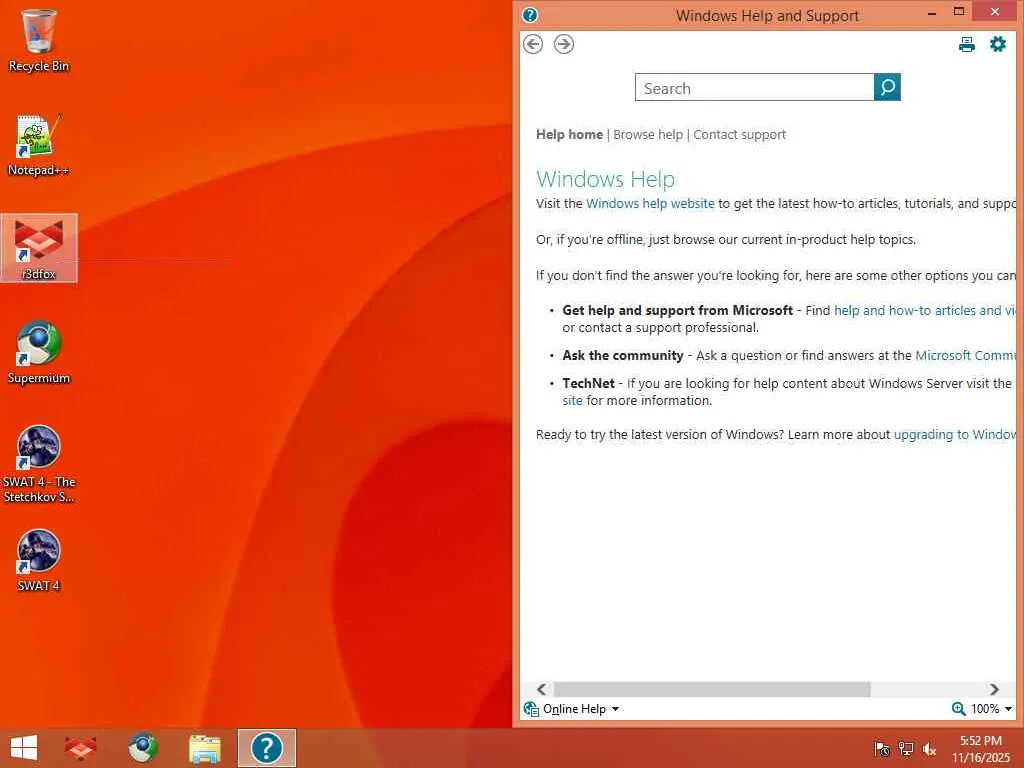Click 'Ask the community' text
The height and width of the screenshot is (768, 1024).
point(622,356)
